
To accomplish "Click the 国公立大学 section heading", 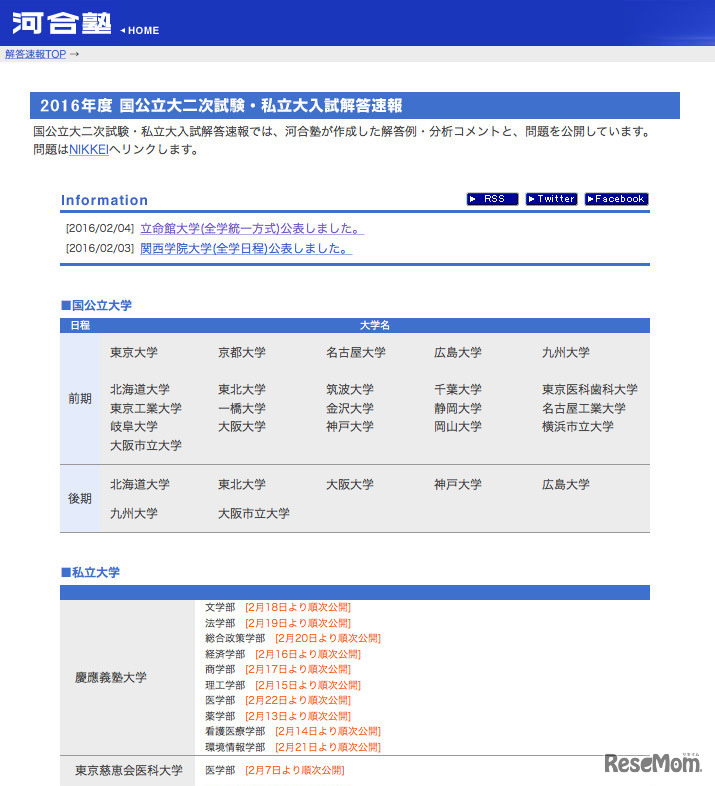I will point(96,305).
